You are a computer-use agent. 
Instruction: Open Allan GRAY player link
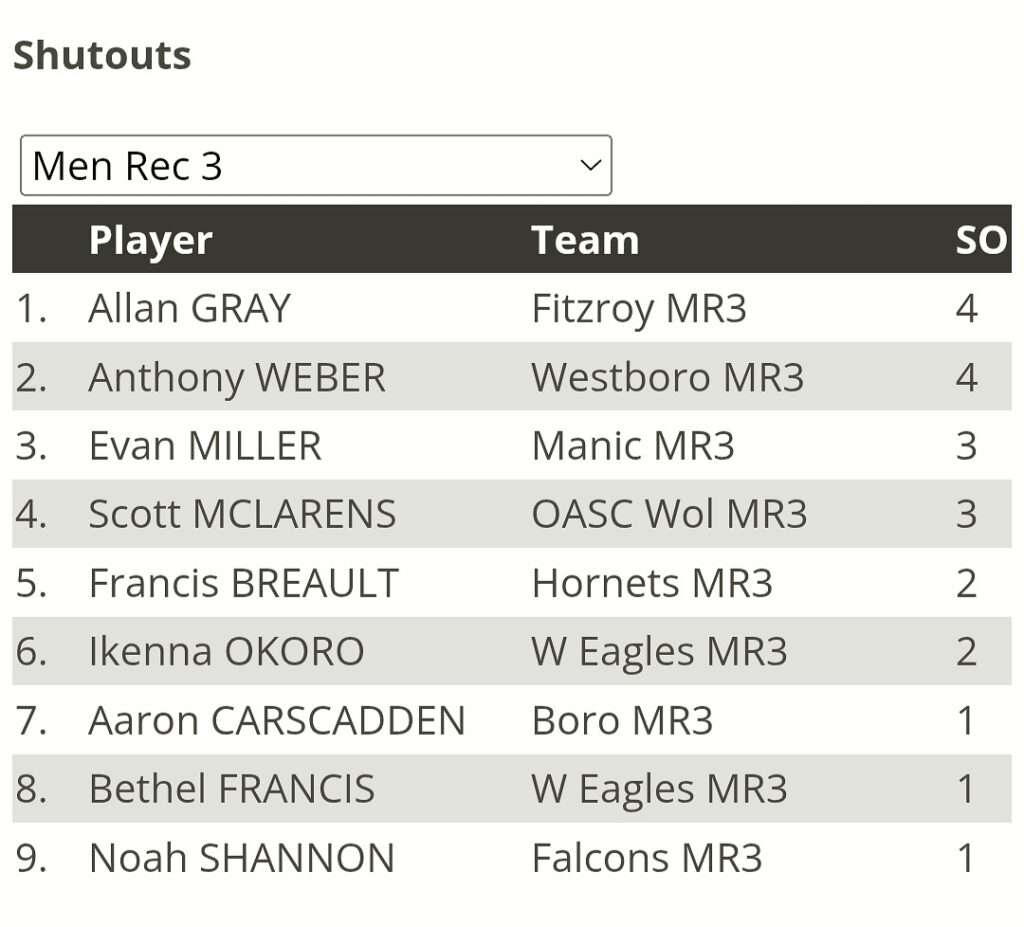[189, 309]
